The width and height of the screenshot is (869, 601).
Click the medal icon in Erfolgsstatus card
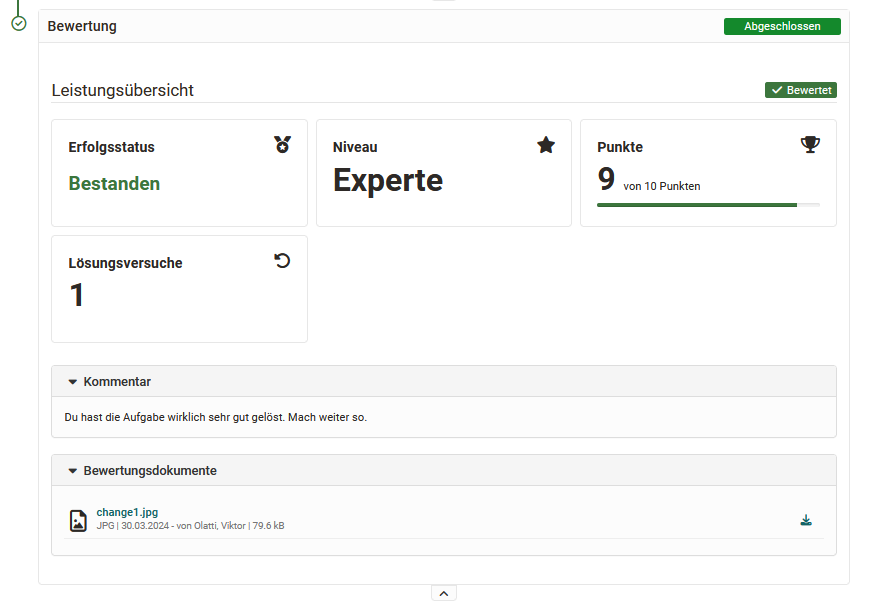pos(282,145)
